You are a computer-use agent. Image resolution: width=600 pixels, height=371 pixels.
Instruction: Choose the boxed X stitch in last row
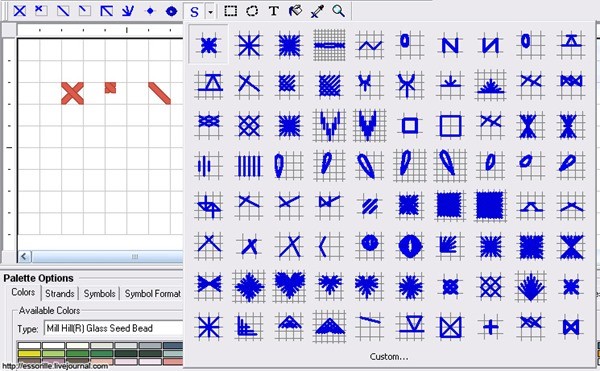pyautogui.click(x=450, y=327)
